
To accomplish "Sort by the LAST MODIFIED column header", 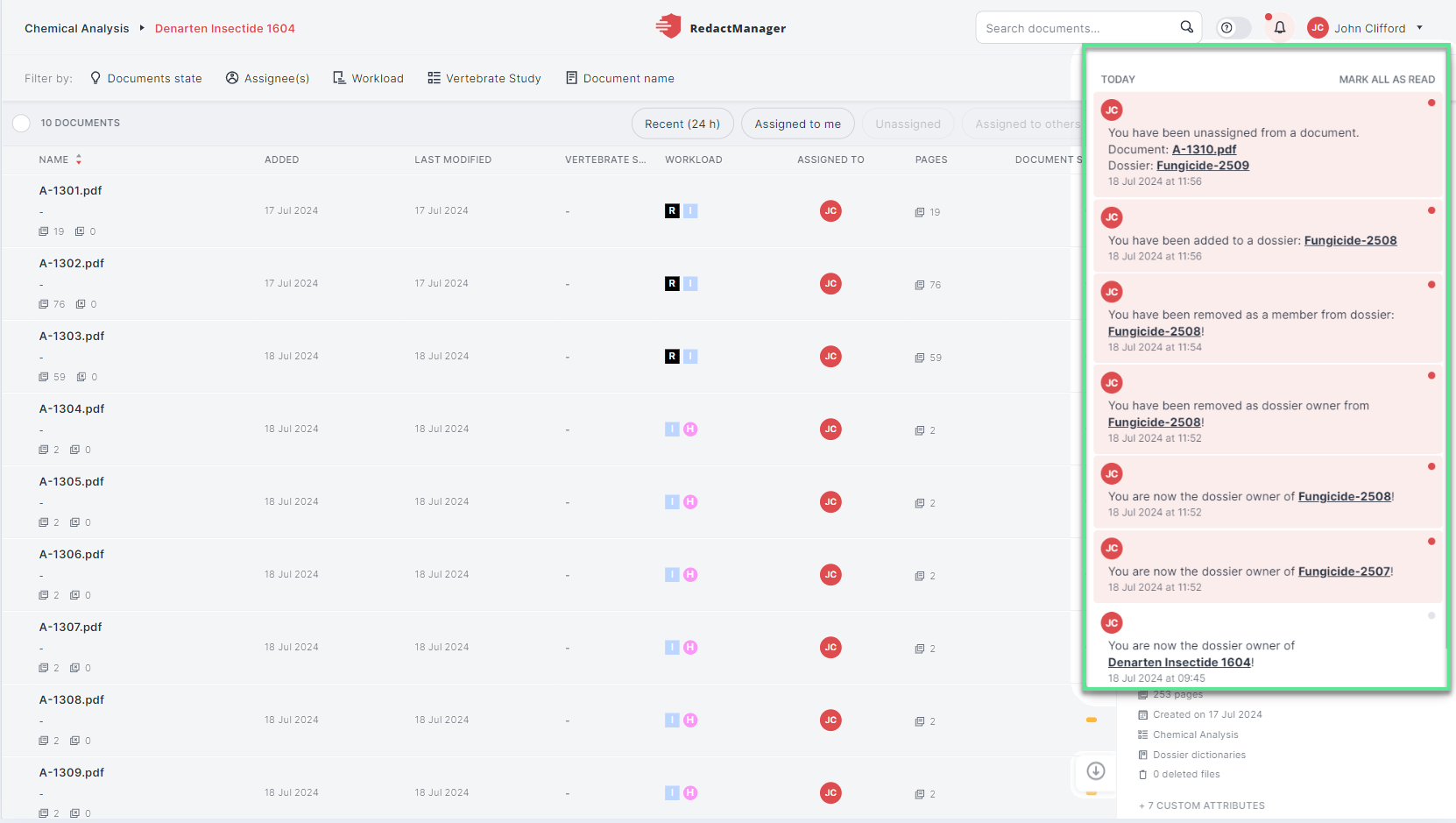I will coord(453,160).
